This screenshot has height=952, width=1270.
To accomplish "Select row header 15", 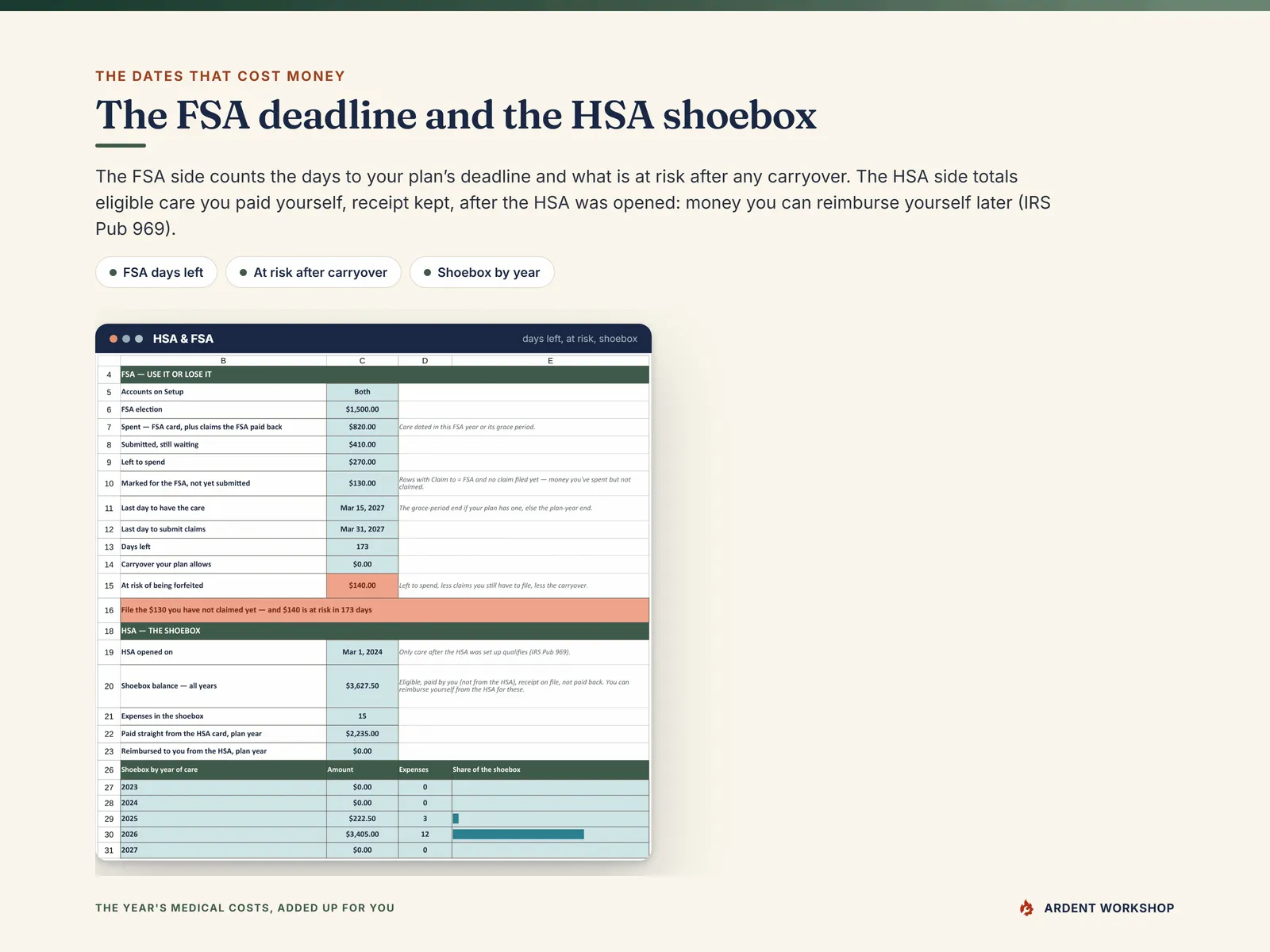I will point(109,585).
